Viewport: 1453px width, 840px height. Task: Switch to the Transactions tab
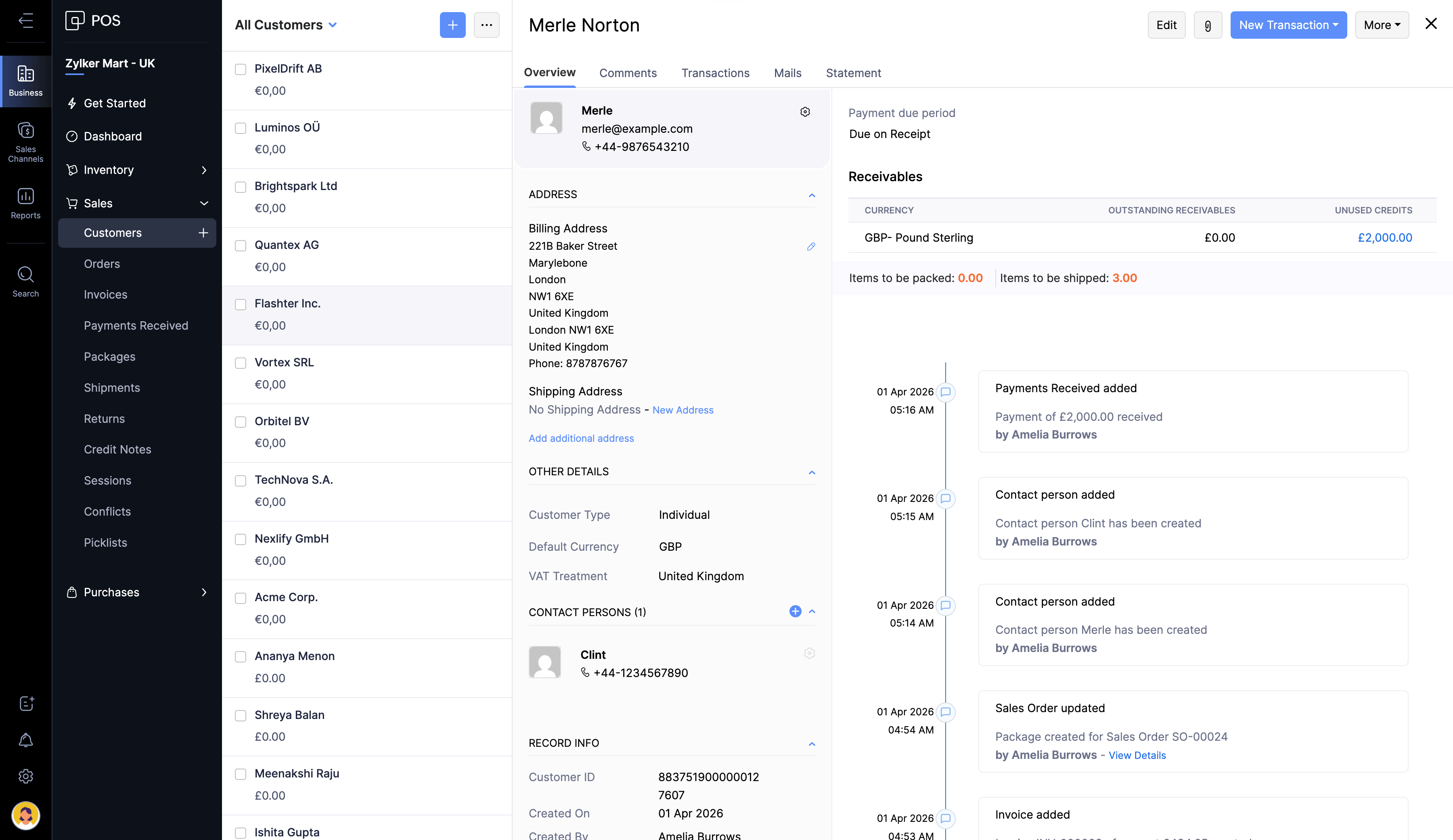(x=715, y=73)
